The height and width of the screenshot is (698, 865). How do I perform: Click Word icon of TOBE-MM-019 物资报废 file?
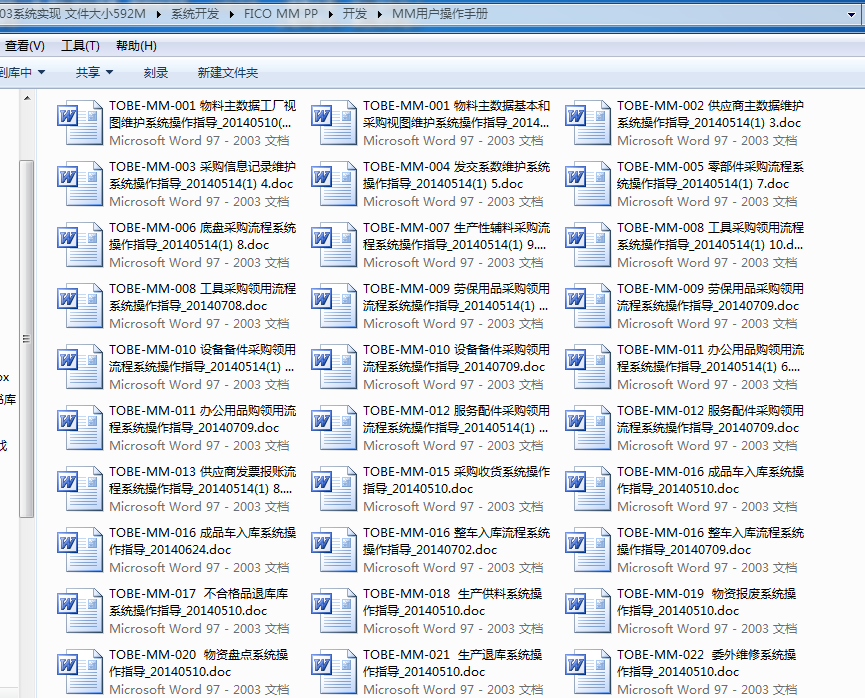pos(588,610)
